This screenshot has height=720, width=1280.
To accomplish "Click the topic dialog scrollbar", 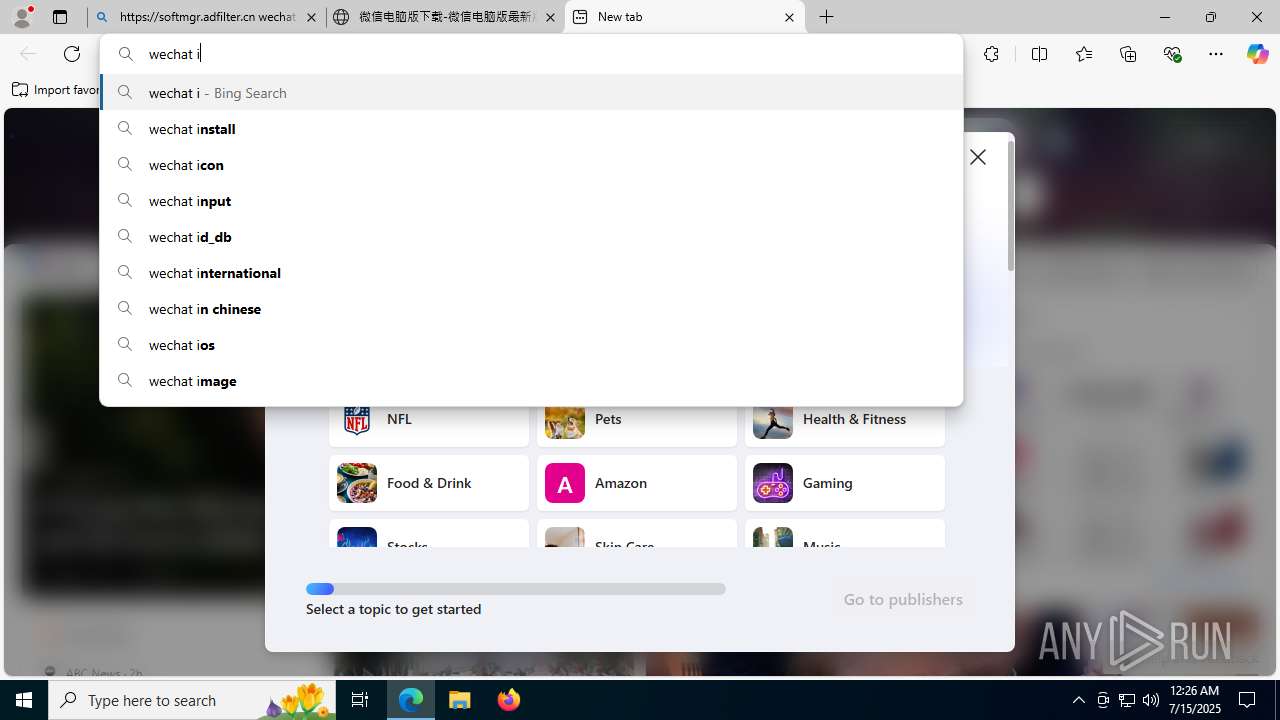I will point(1011,205).
